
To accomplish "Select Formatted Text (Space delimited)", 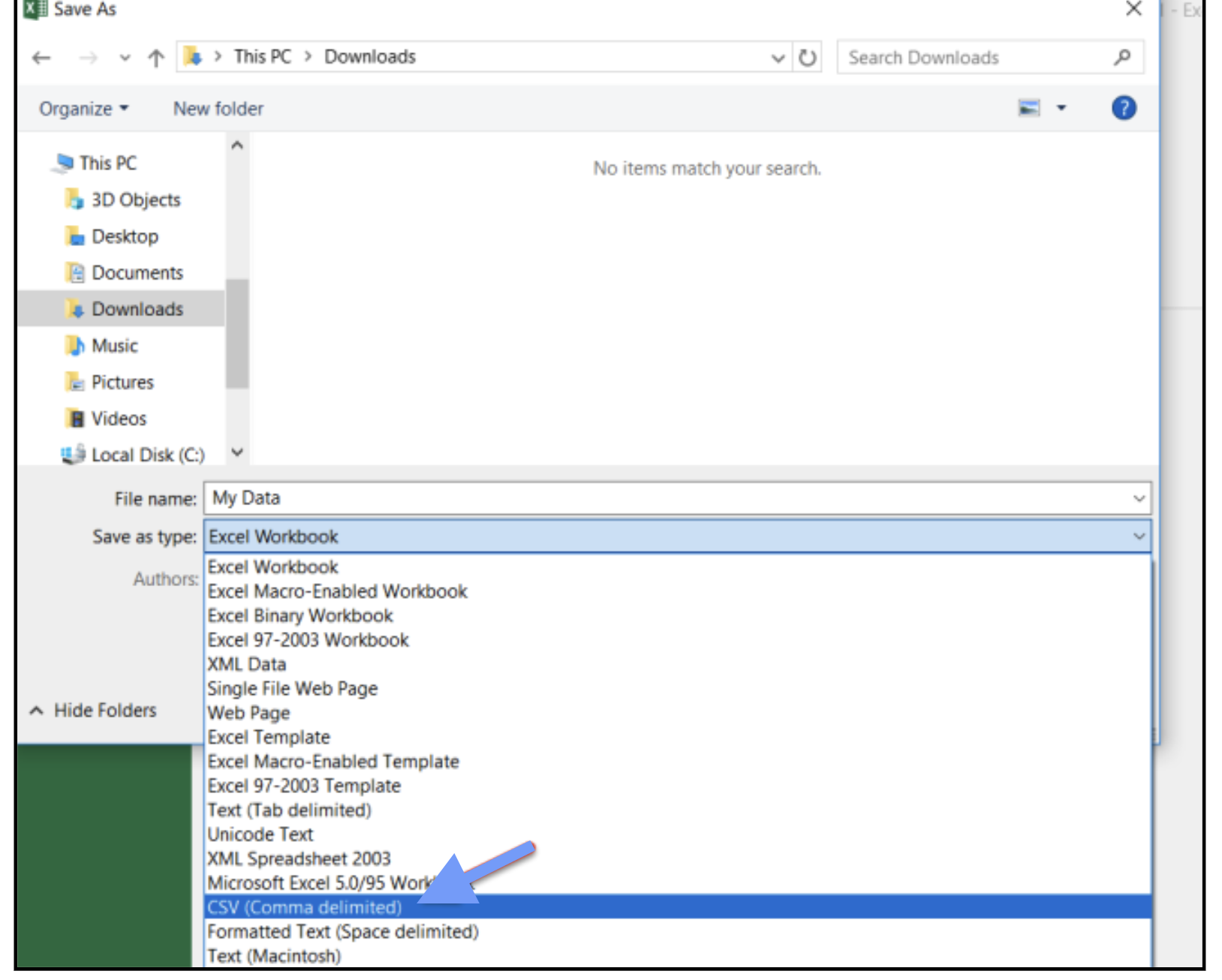I will click(x=678, y=932).
